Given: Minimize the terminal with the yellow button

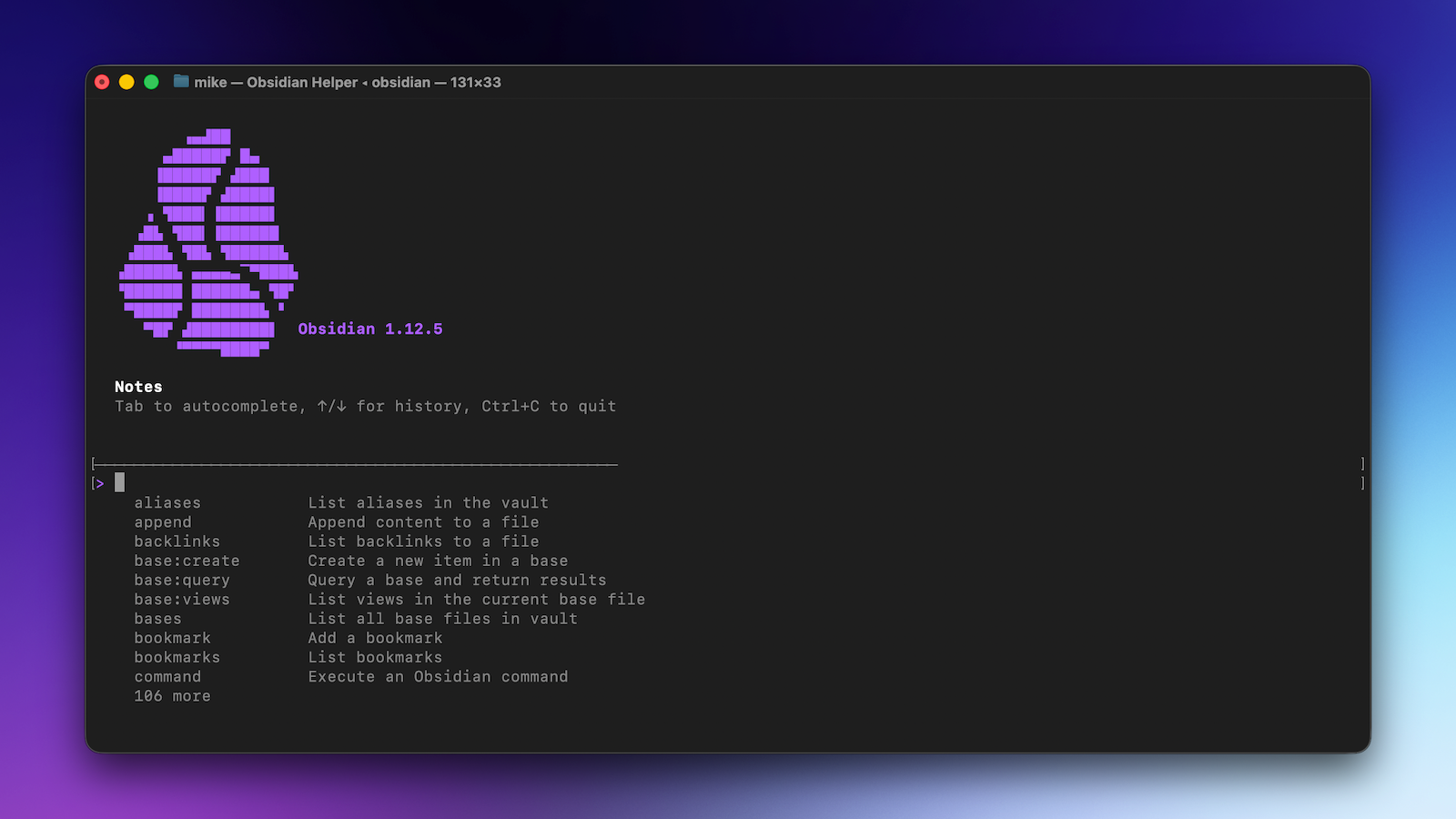Looking at the screenshot, I should coord(126,82).
